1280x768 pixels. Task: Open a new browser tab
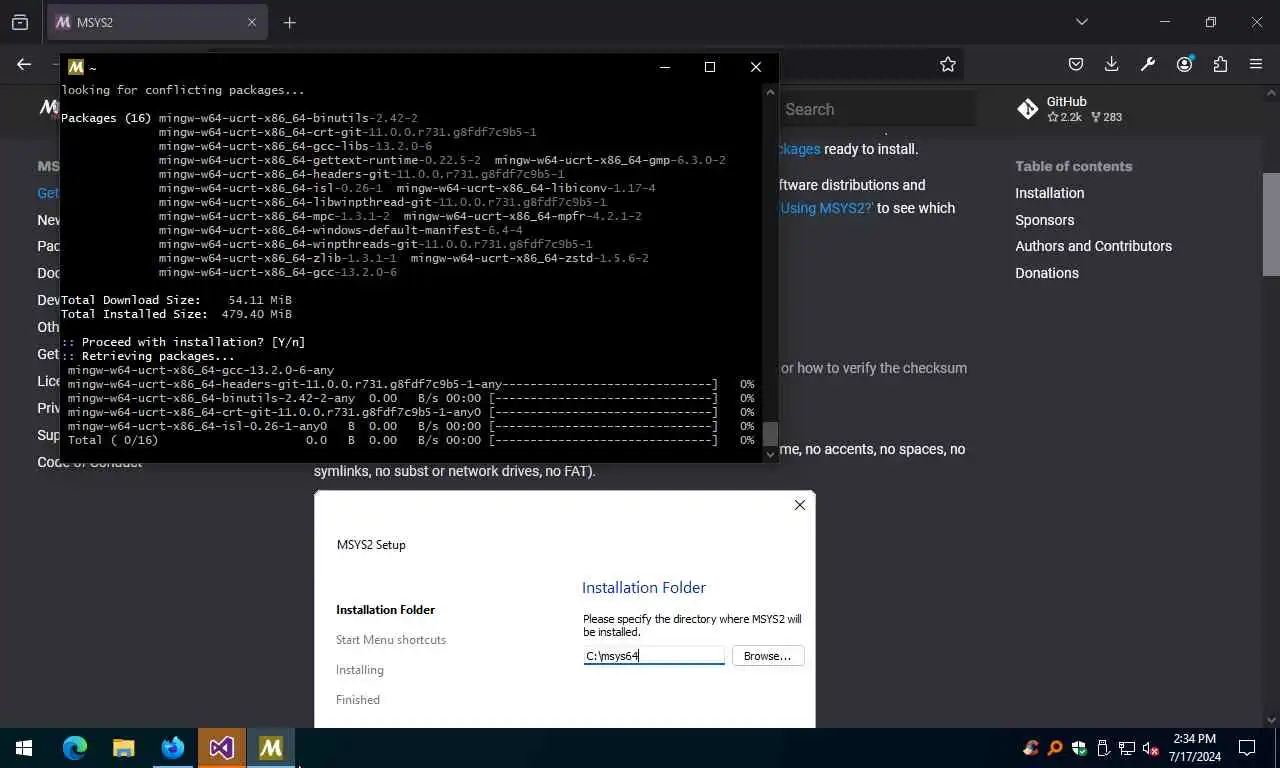(x=289, y=22)
